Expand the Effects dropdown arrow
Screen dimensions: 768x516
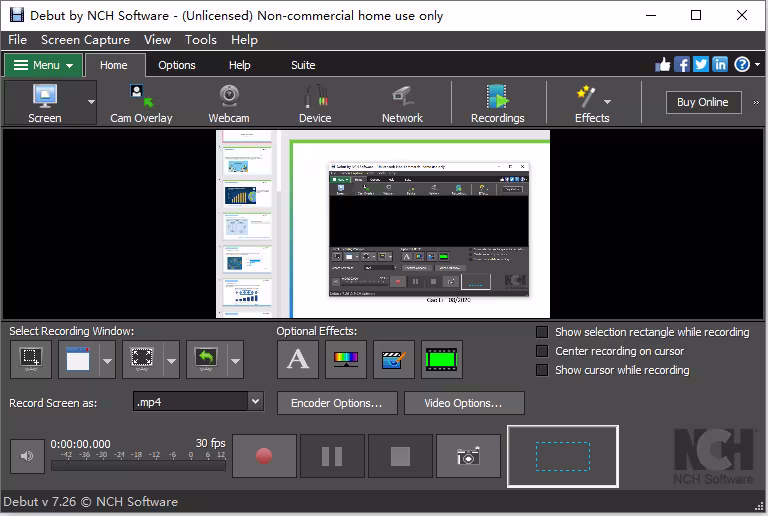[607, 102]
